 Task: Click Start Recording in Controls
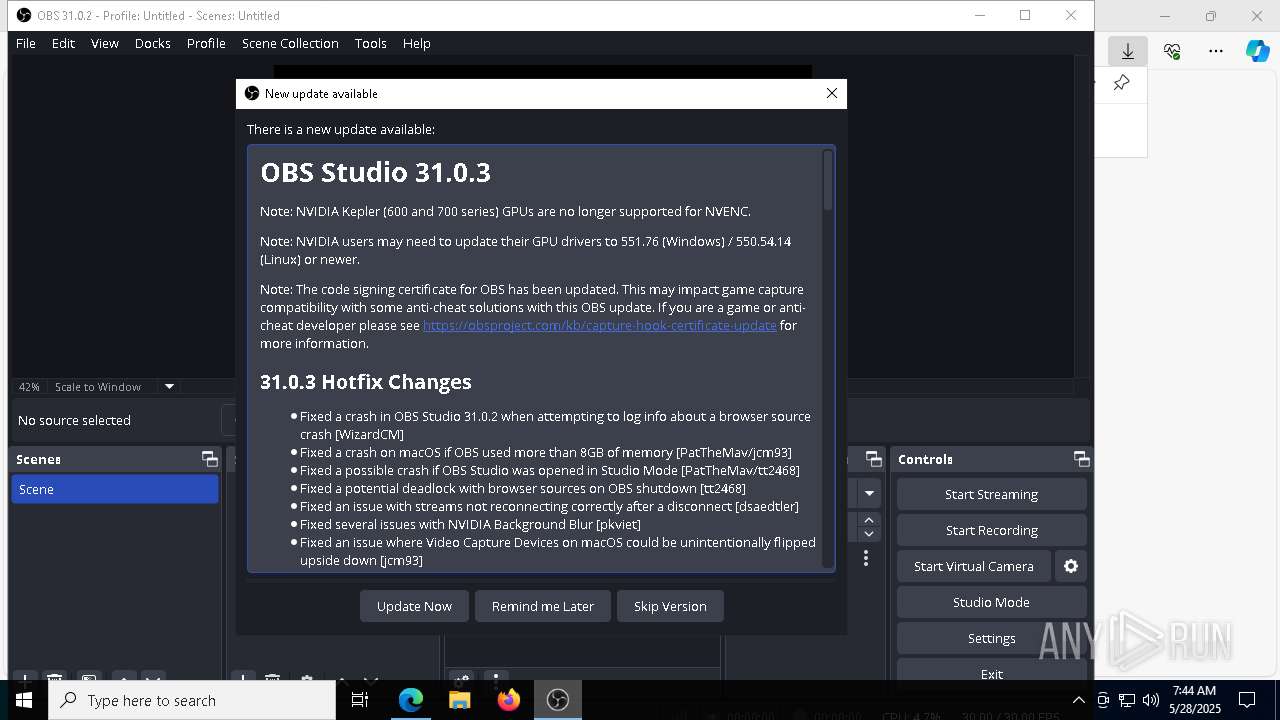(991, 530)
